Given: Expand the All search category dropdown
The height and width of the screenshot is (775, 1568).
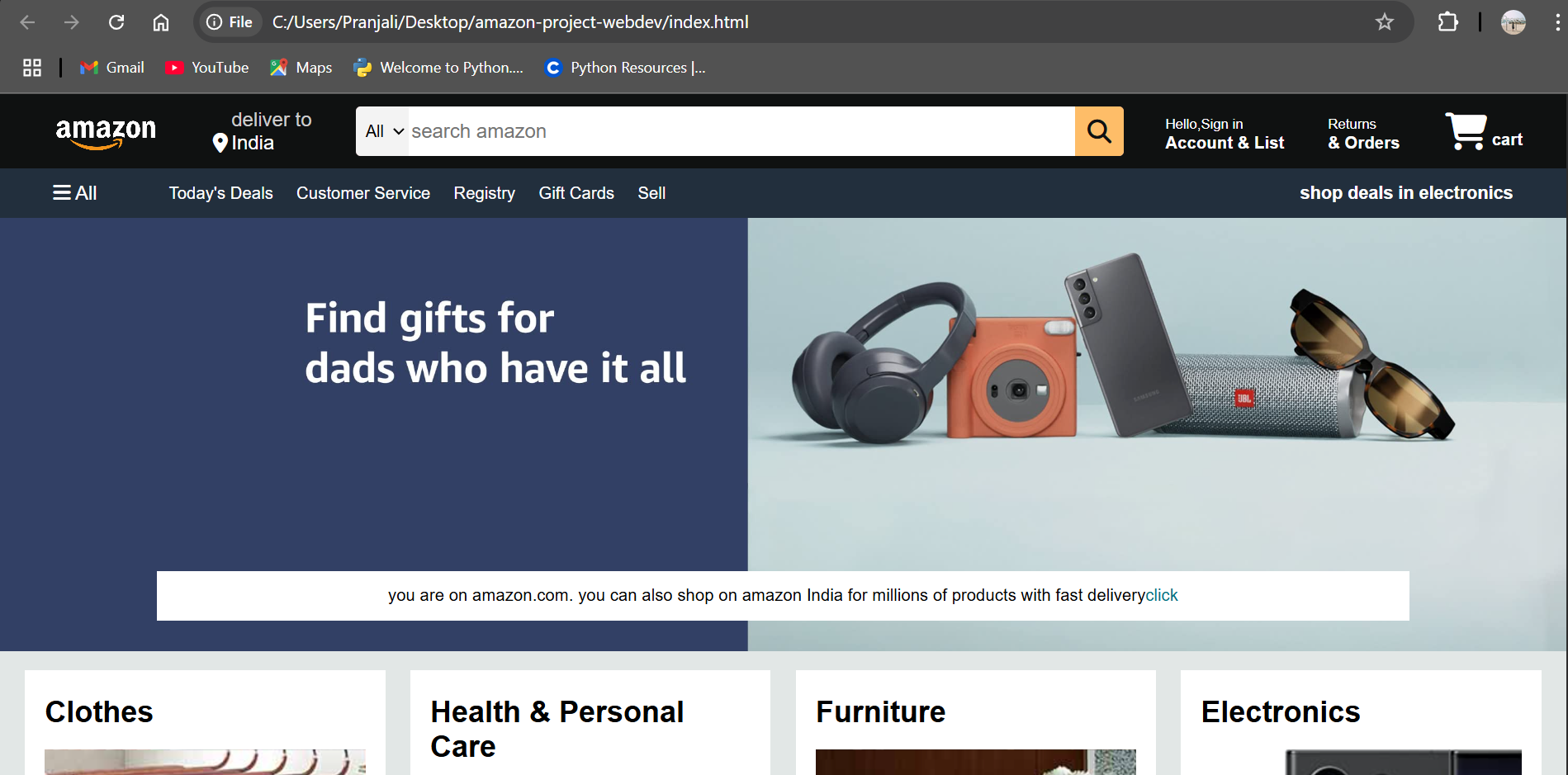Looking at the screenshot, I should tap(383, 131).
